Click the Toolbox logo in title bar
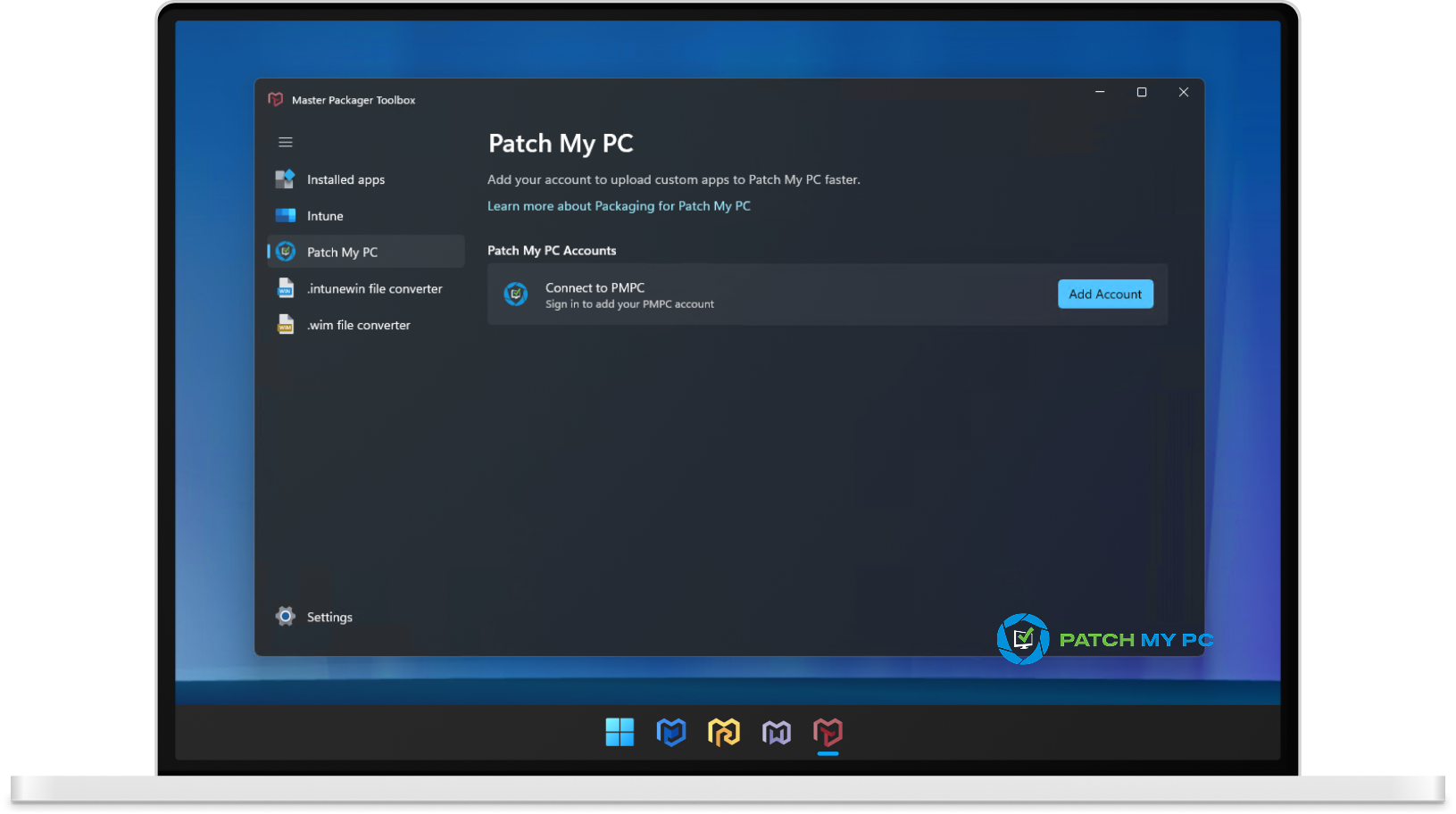This screenshot has height=814, width=1456. click(276, 100)
